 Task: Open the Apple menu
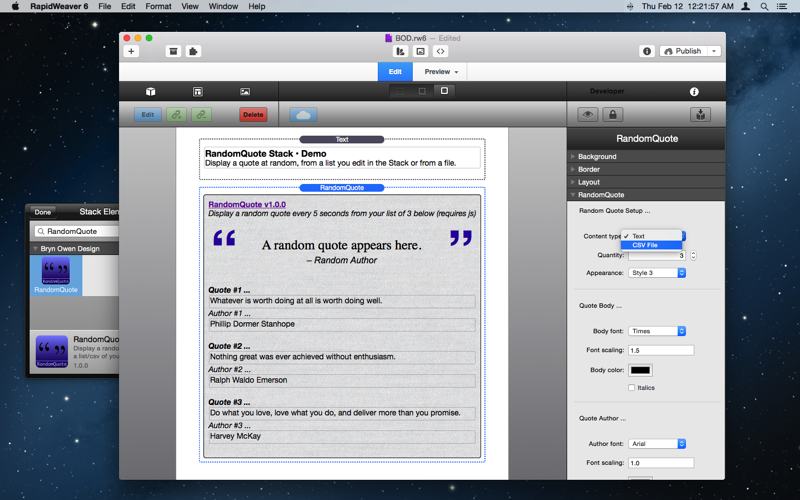point(15,6)
